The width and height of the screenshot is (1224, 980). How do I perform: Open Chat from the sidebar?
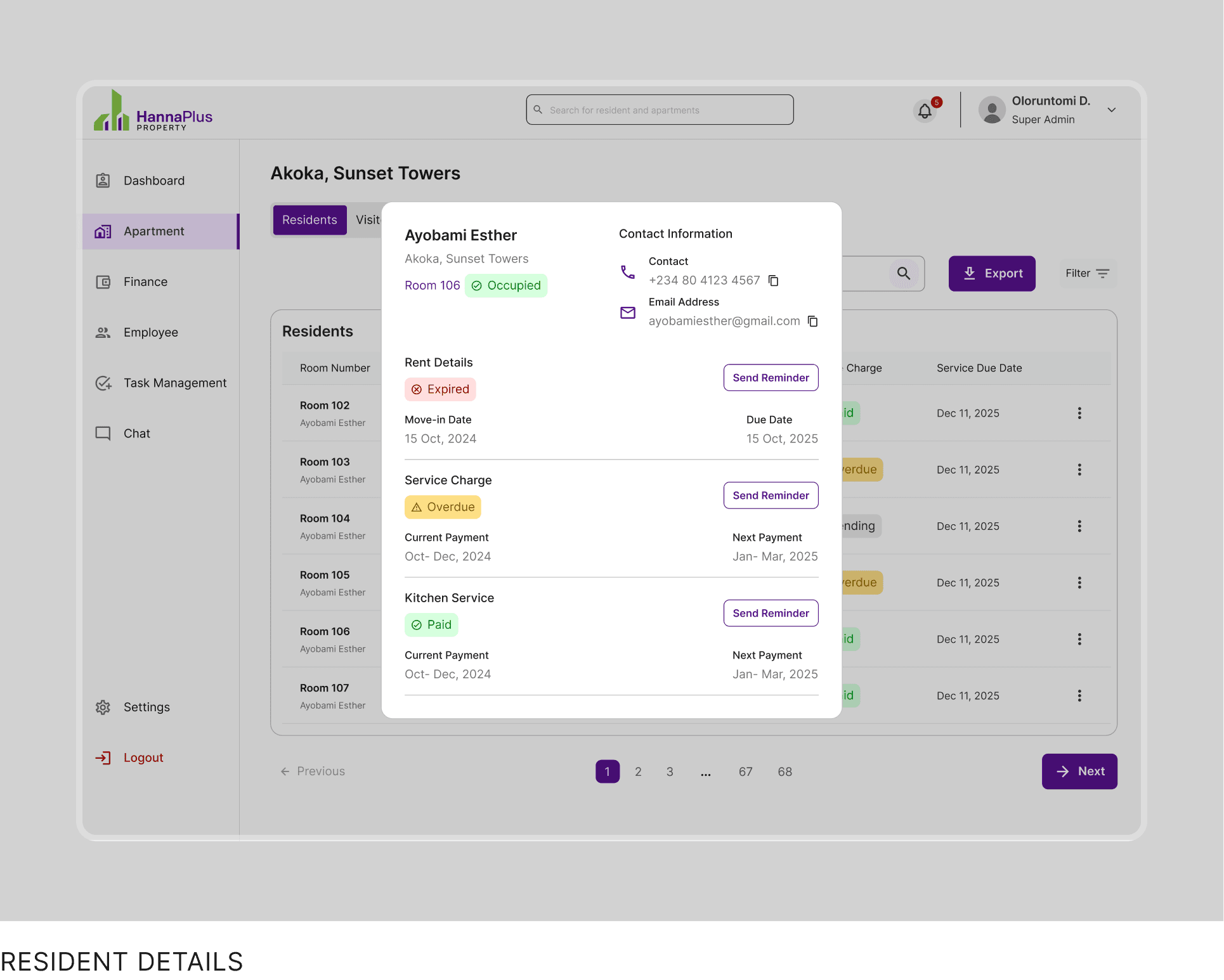(136, 434)
